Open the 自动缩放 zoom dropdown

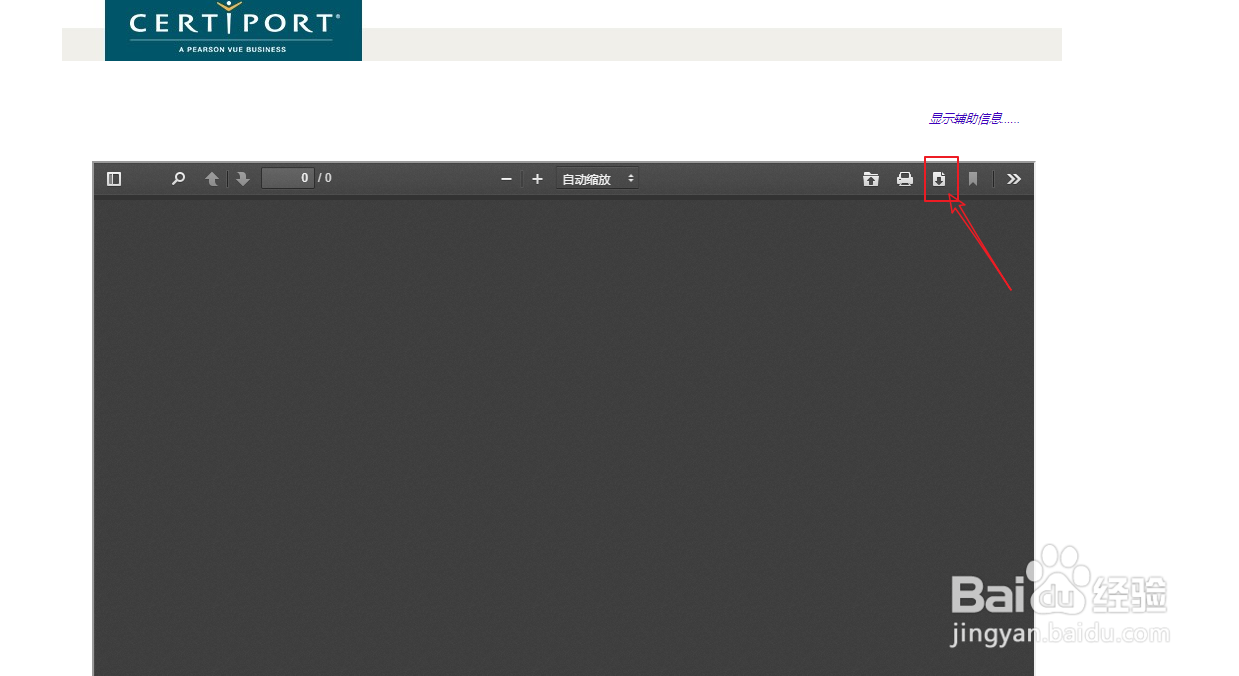pyautogui.click(x=597, y=179)
